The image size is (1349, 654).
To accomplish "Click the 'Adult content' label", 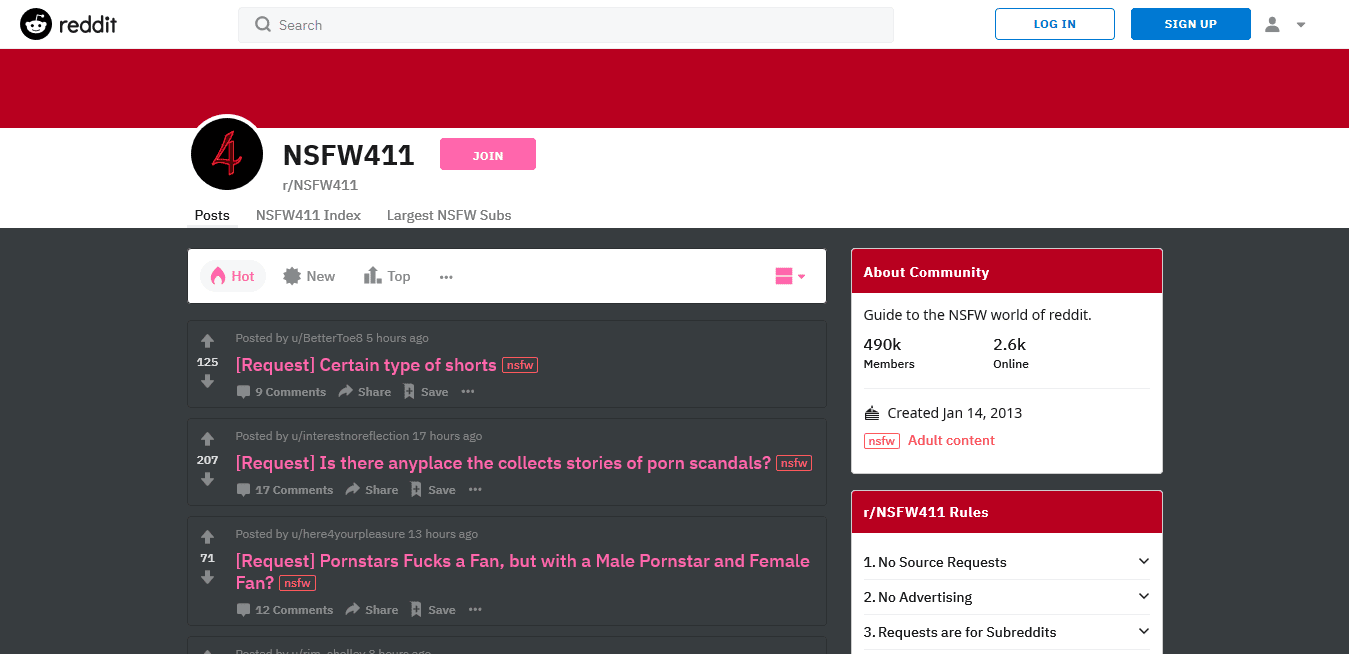I will (951, 440).
